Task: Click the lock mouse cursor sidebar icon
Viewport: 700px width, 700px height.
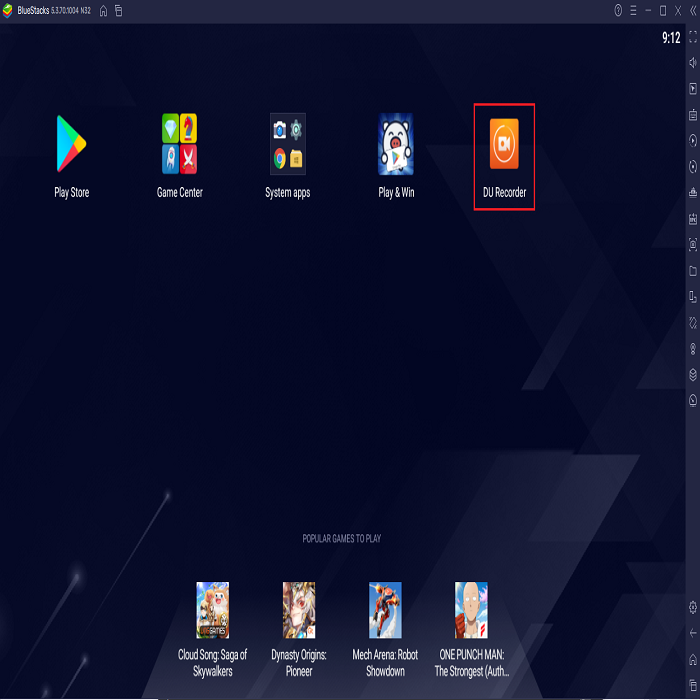Action: pyautogui.click(x=693, y=88)
